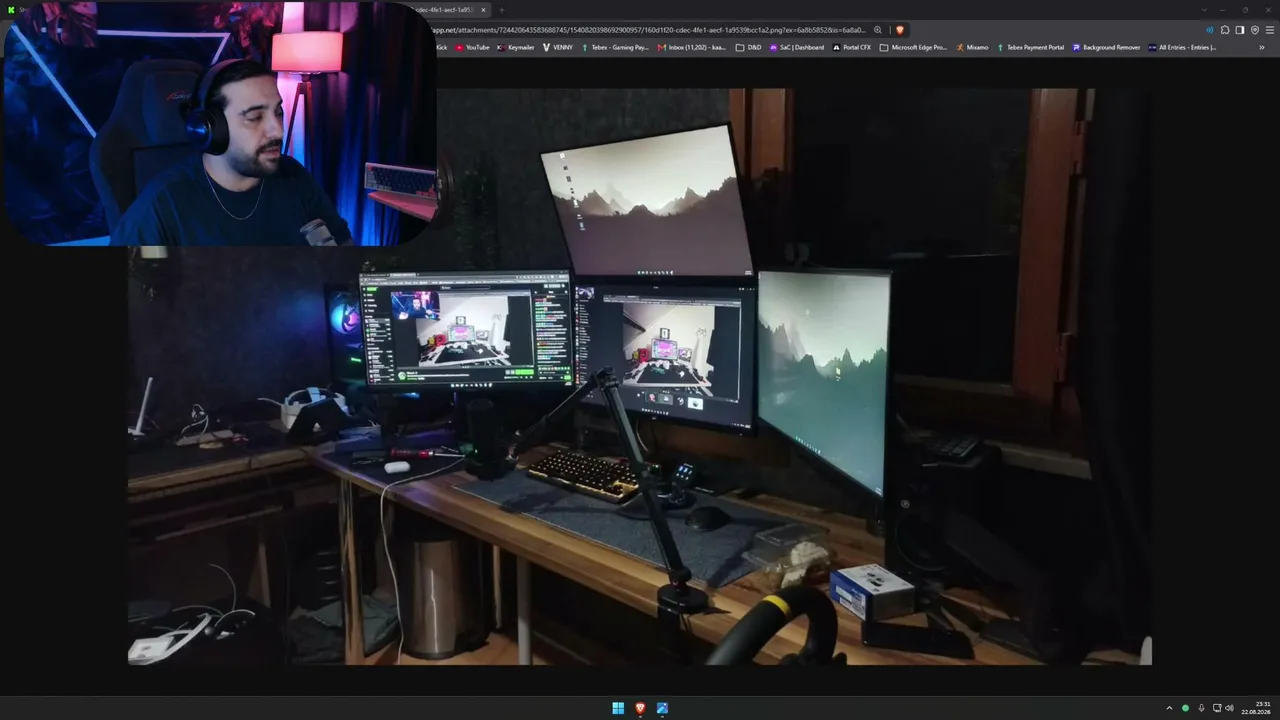Open the SaC Dashboard bookmark
Image resolution: width=1280 pixels, height=720 pixels.
click(x=797, y=47)
